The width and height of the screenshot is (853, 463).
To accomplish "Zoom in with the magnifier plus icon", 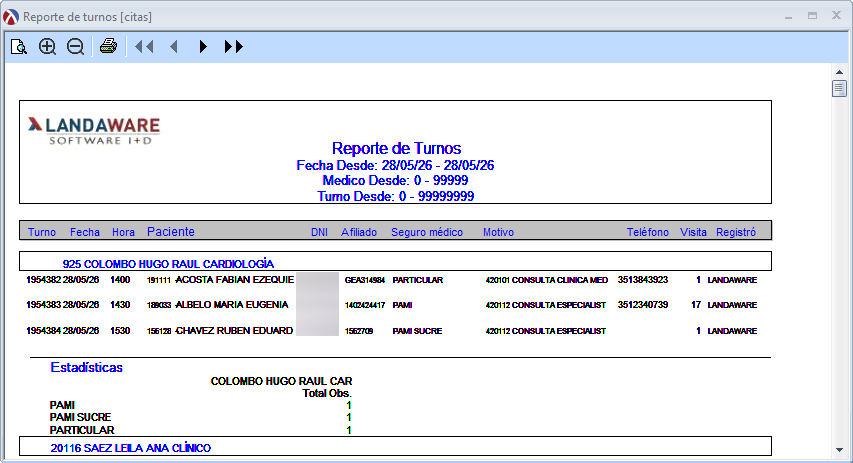I will point(47,47).
